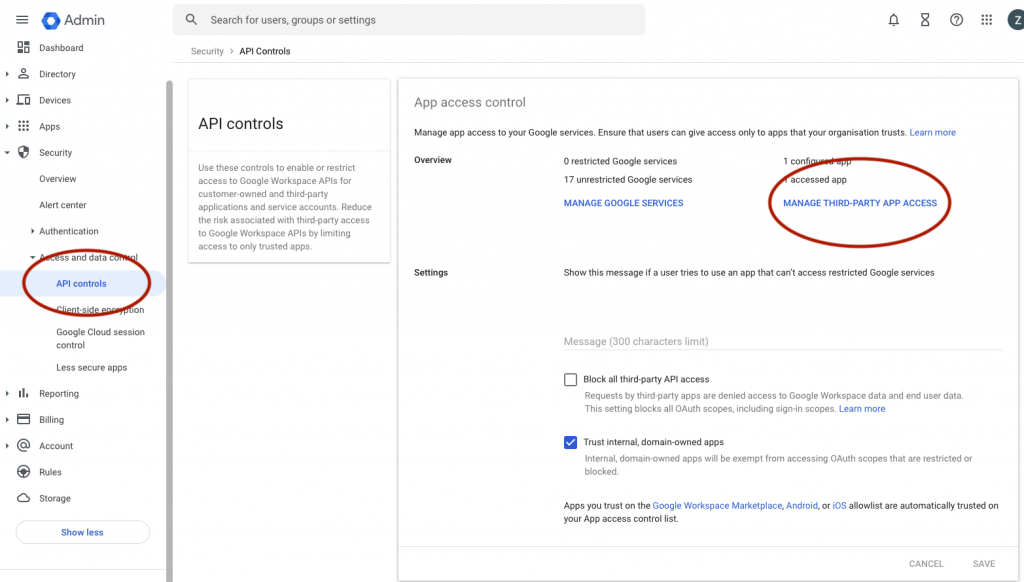Click the Cancel button
1024x582 pixels.
click(926, 564)
